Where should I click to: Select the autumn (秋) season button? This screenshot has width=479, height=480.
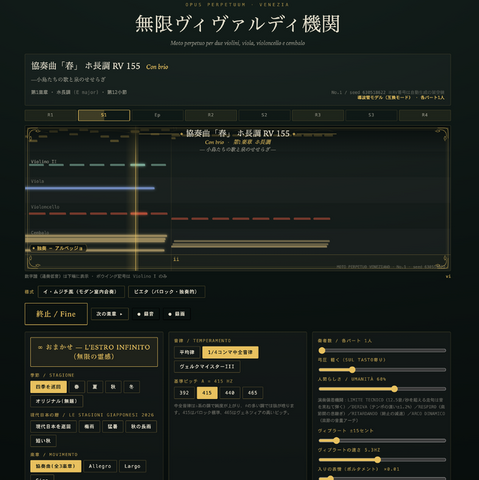tap(113, 387)
